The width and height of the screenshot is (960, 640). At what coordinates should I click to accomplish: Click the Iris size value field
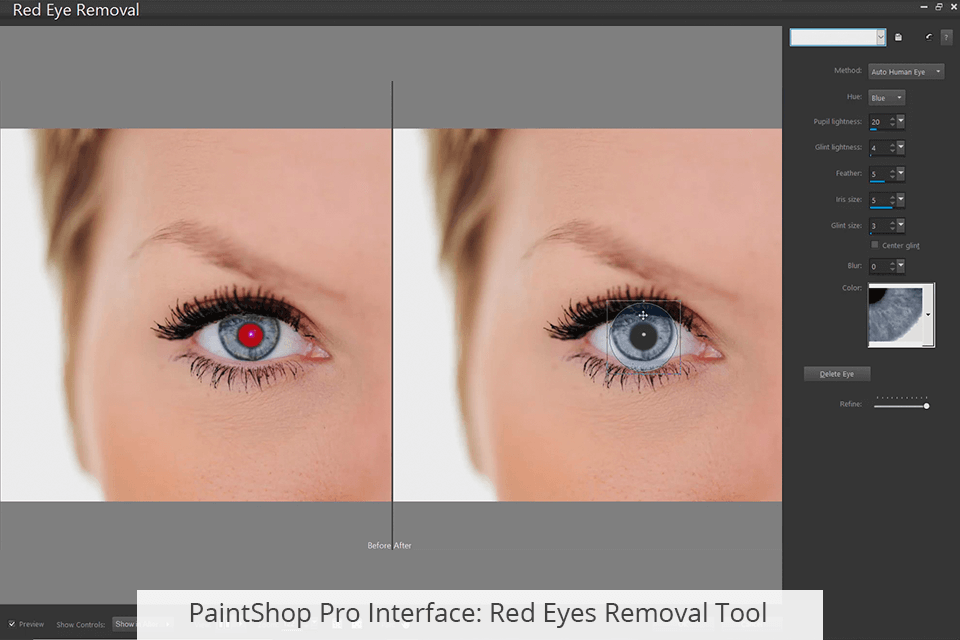878,200
